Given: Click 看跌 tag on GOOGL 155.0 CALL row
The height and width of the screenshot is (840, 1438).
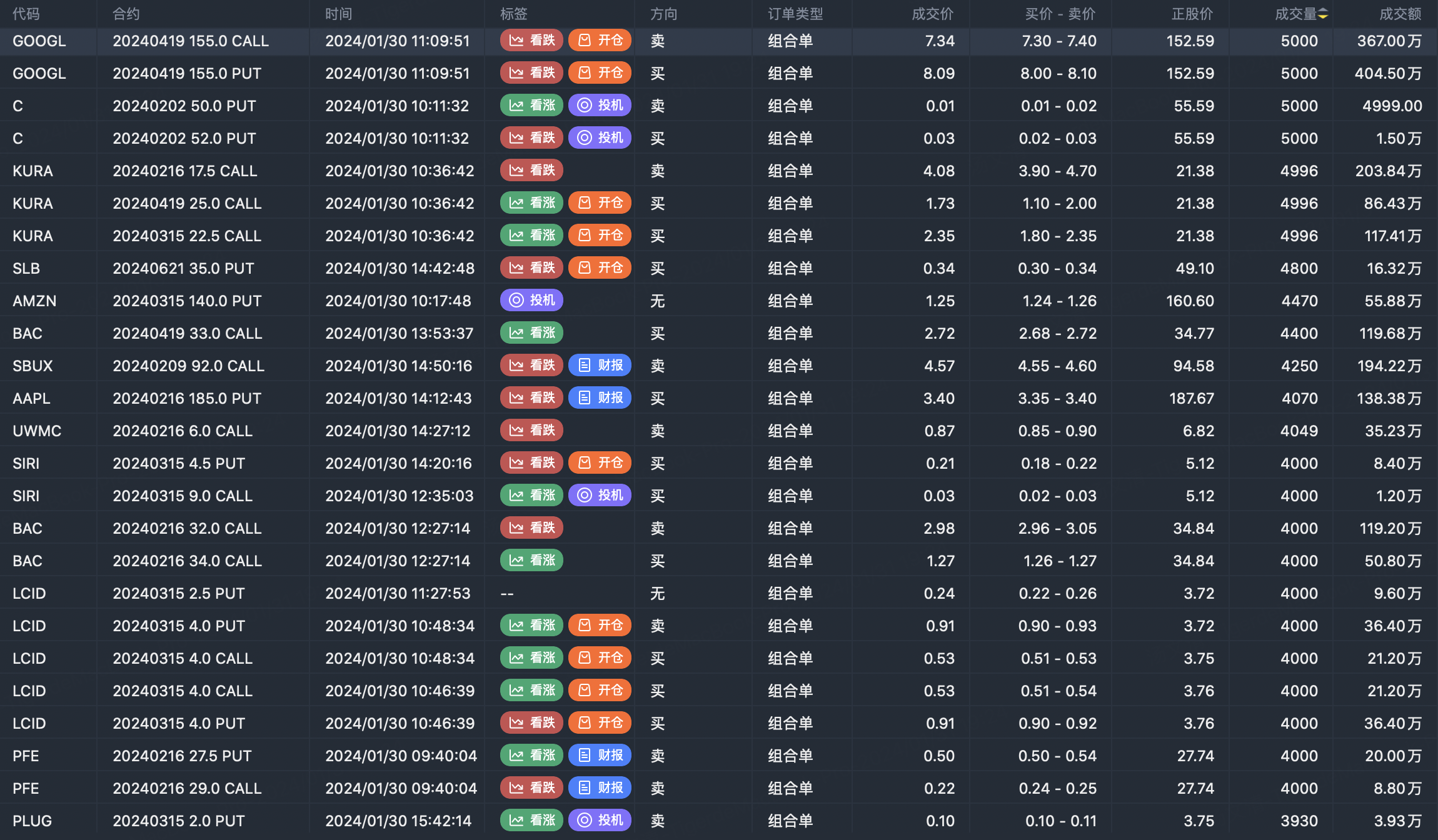Looking at the screenshot, I should pyautogui.click(x=531, y=41).
